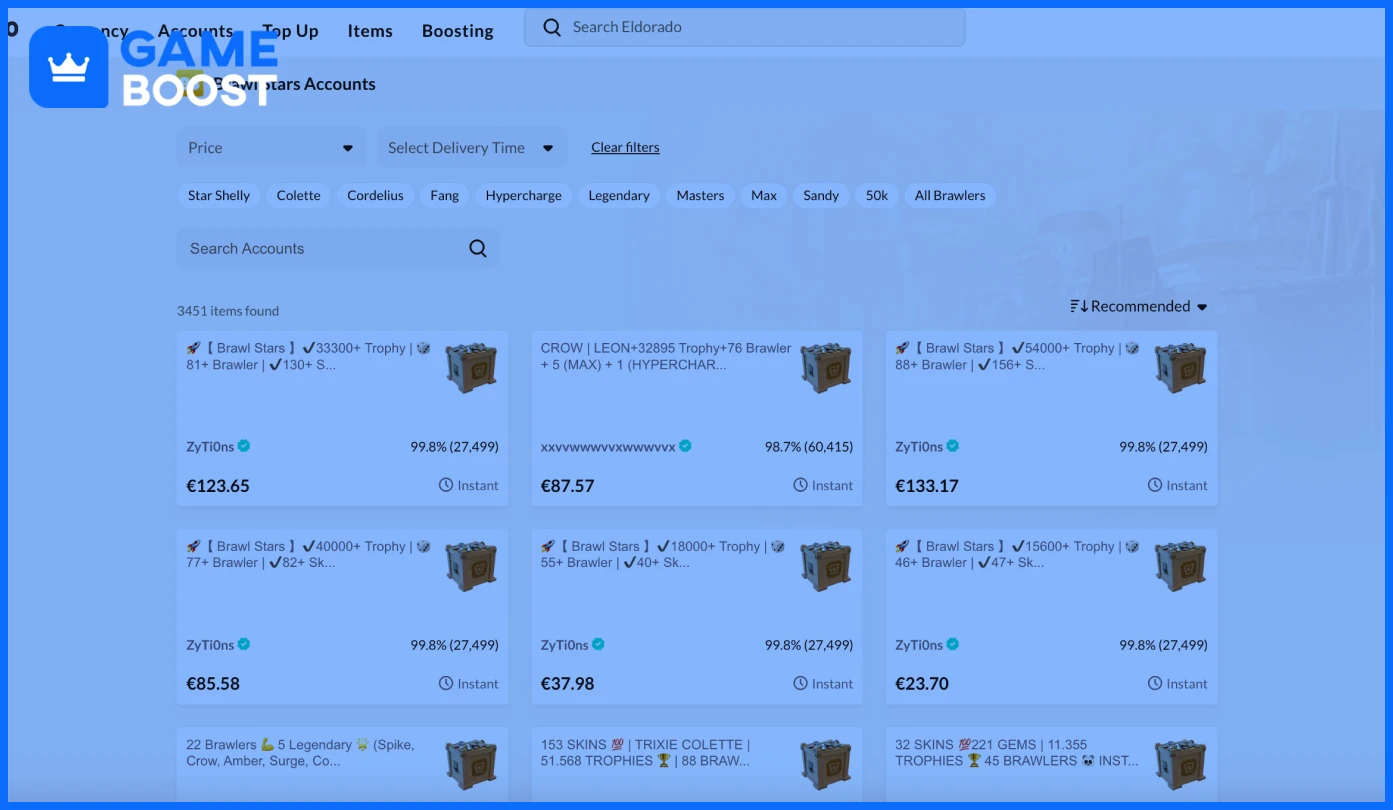Click the clock Instant icon on €87.57 listing
Image resolution: width=1393 pixels, height=810 pixels.
pyautogui.click(x=801, y=485)
